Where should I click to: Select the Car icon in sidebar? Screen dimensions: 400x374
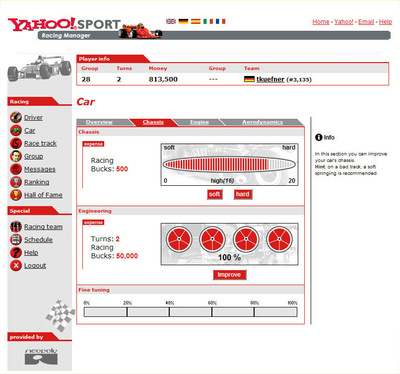tap(16, 130)
